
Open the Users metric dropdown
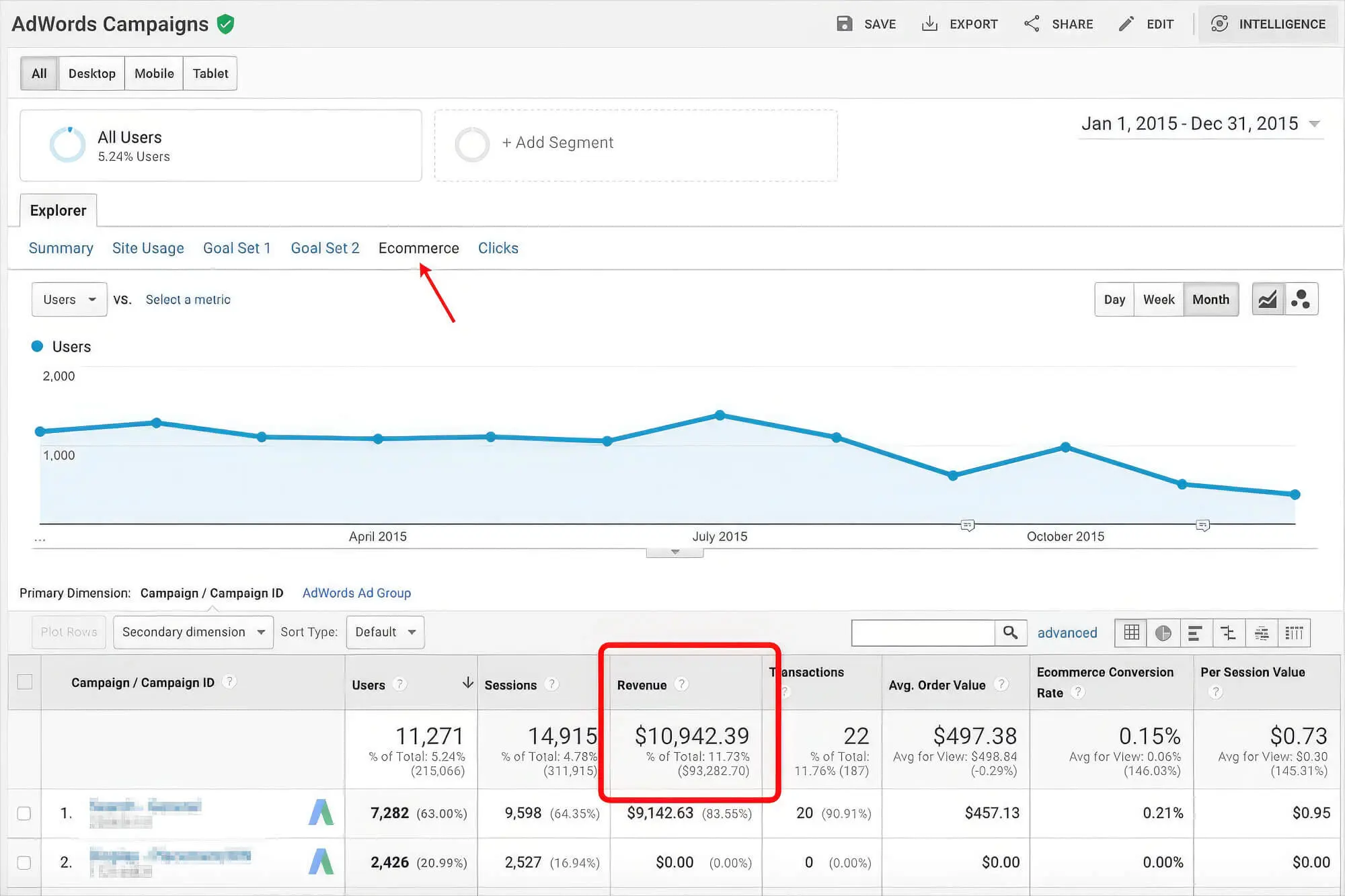coord(69,299)
